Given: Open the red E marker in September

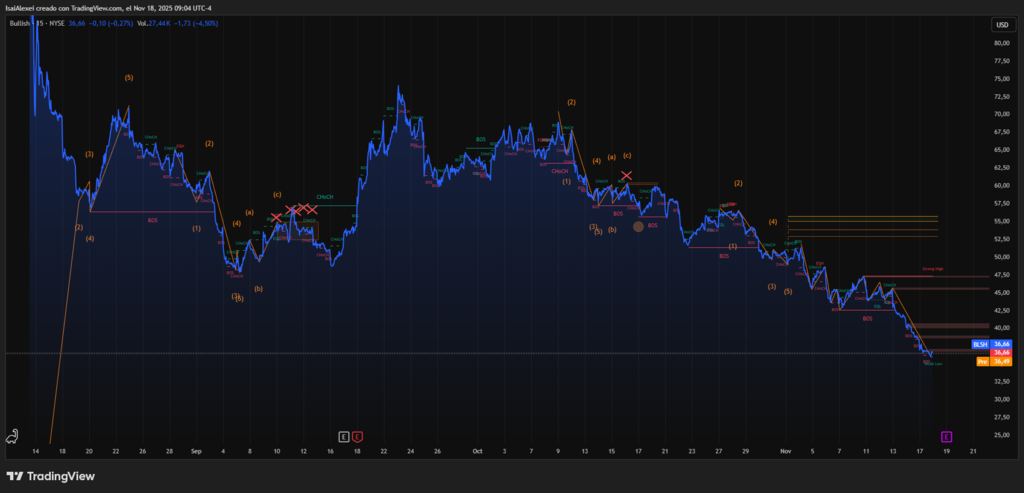Looking at the screenshot, I should click(357, 437).
